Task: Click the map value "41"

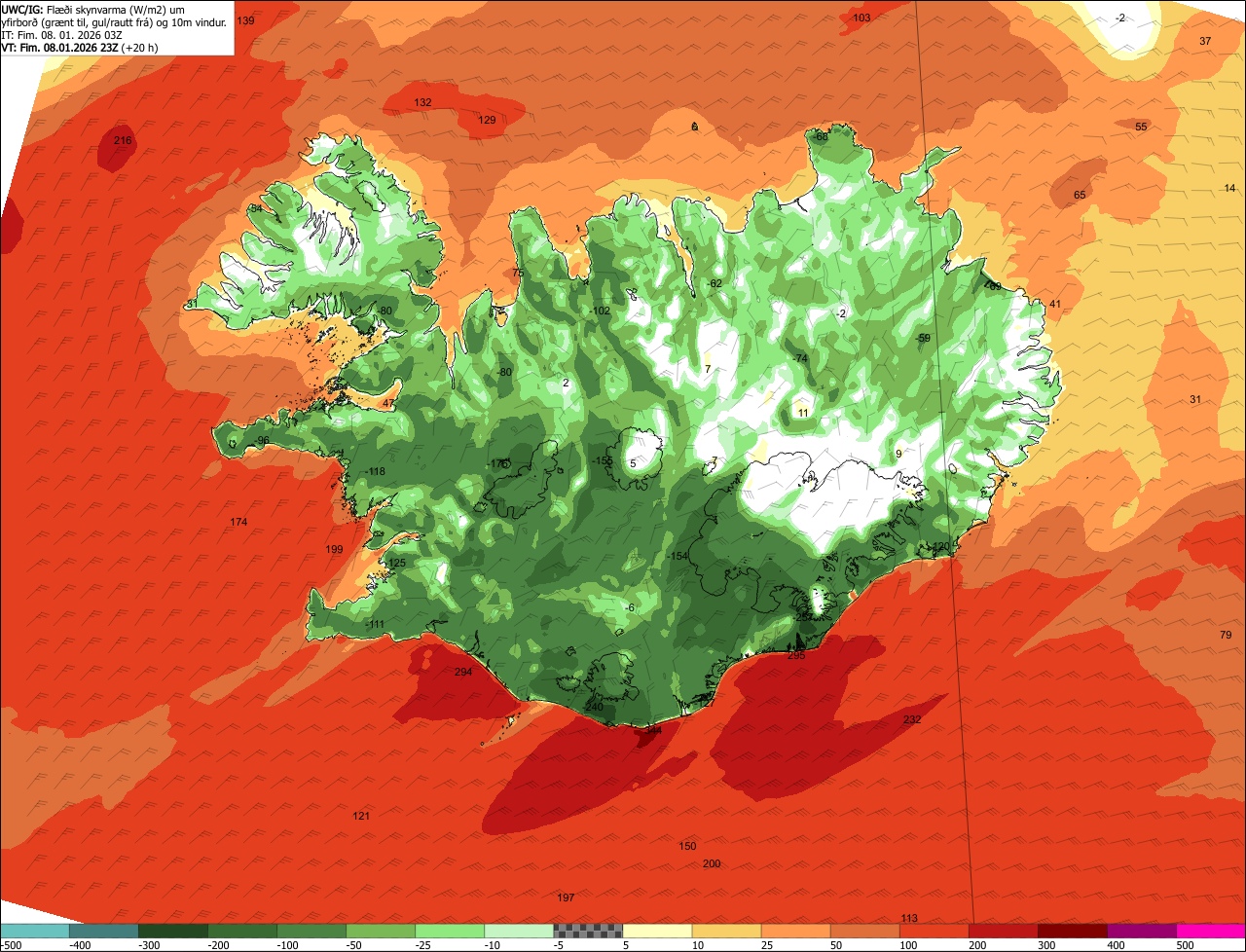Action: [x=1055, y=304]
